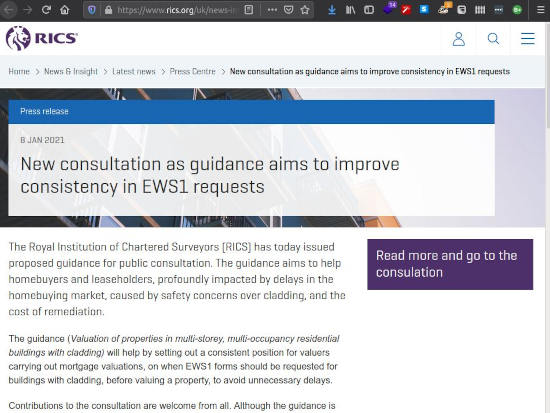Open the downloads panel
Screen dimensions: 550x413
pyautogui.click(x=331, y=10)
